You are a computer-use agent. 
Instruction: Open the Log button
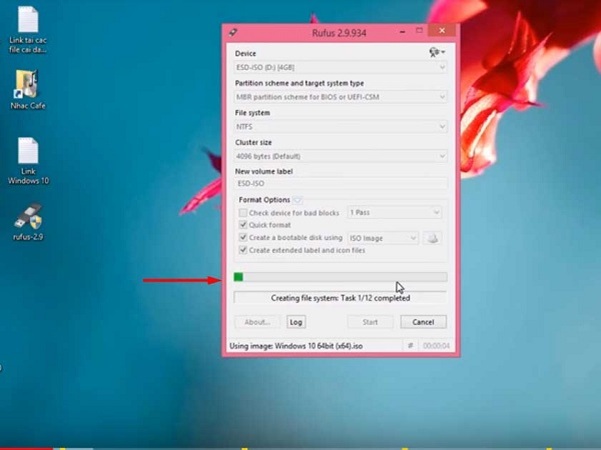(x=296, y=322)
